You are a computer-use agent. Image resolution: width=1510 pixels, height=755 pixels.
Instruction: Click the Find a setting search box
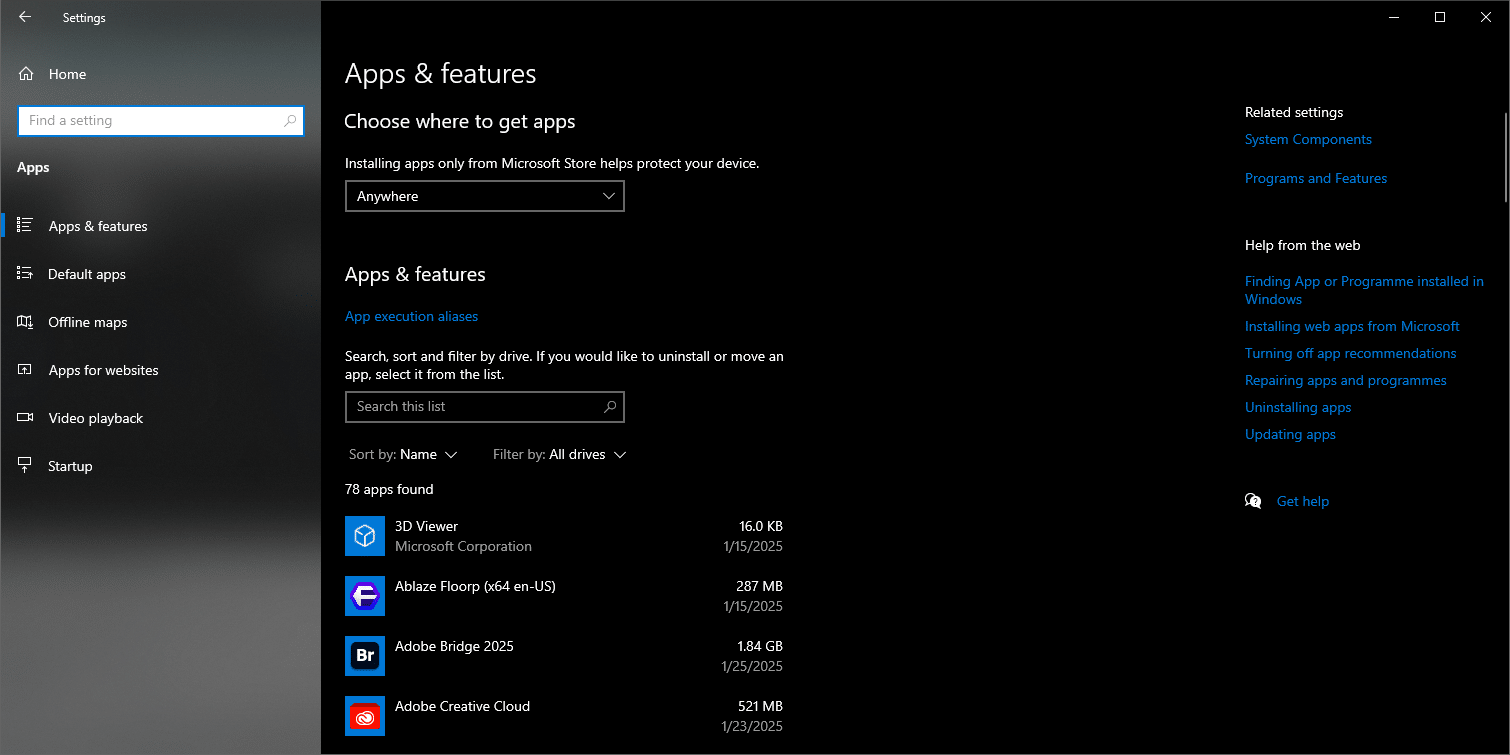click(150, 120)
